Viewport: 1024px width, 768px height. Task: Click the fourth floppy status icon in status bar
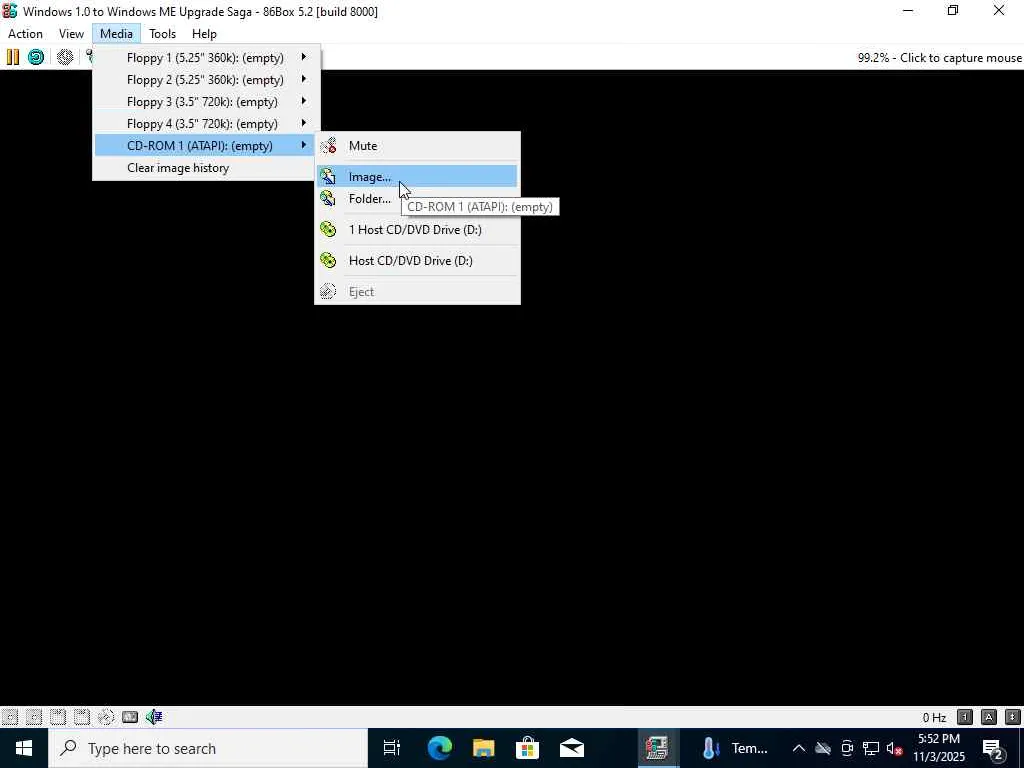point(82,717)
